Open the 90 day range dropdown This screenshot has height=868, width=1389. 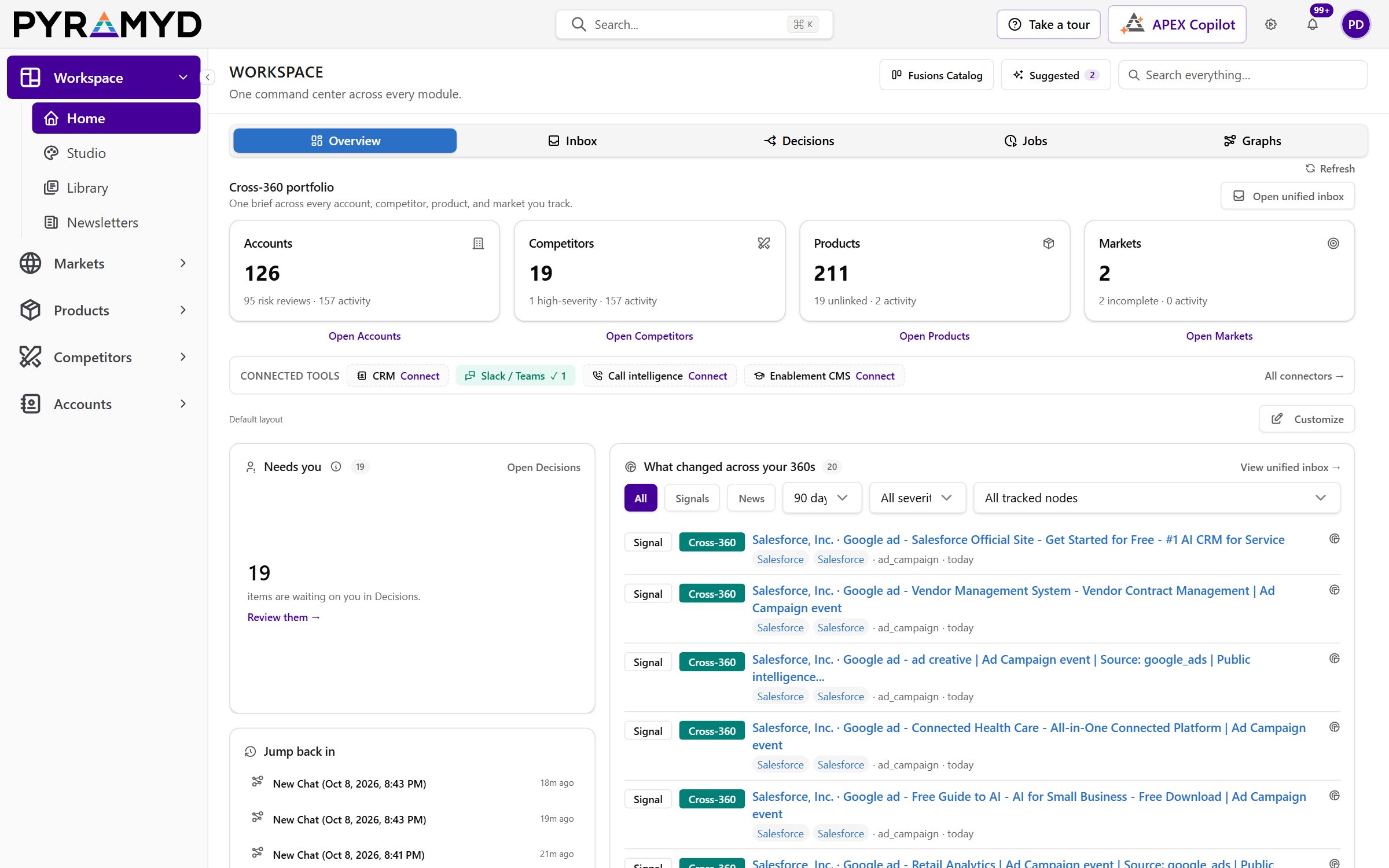tap(822, 498)
